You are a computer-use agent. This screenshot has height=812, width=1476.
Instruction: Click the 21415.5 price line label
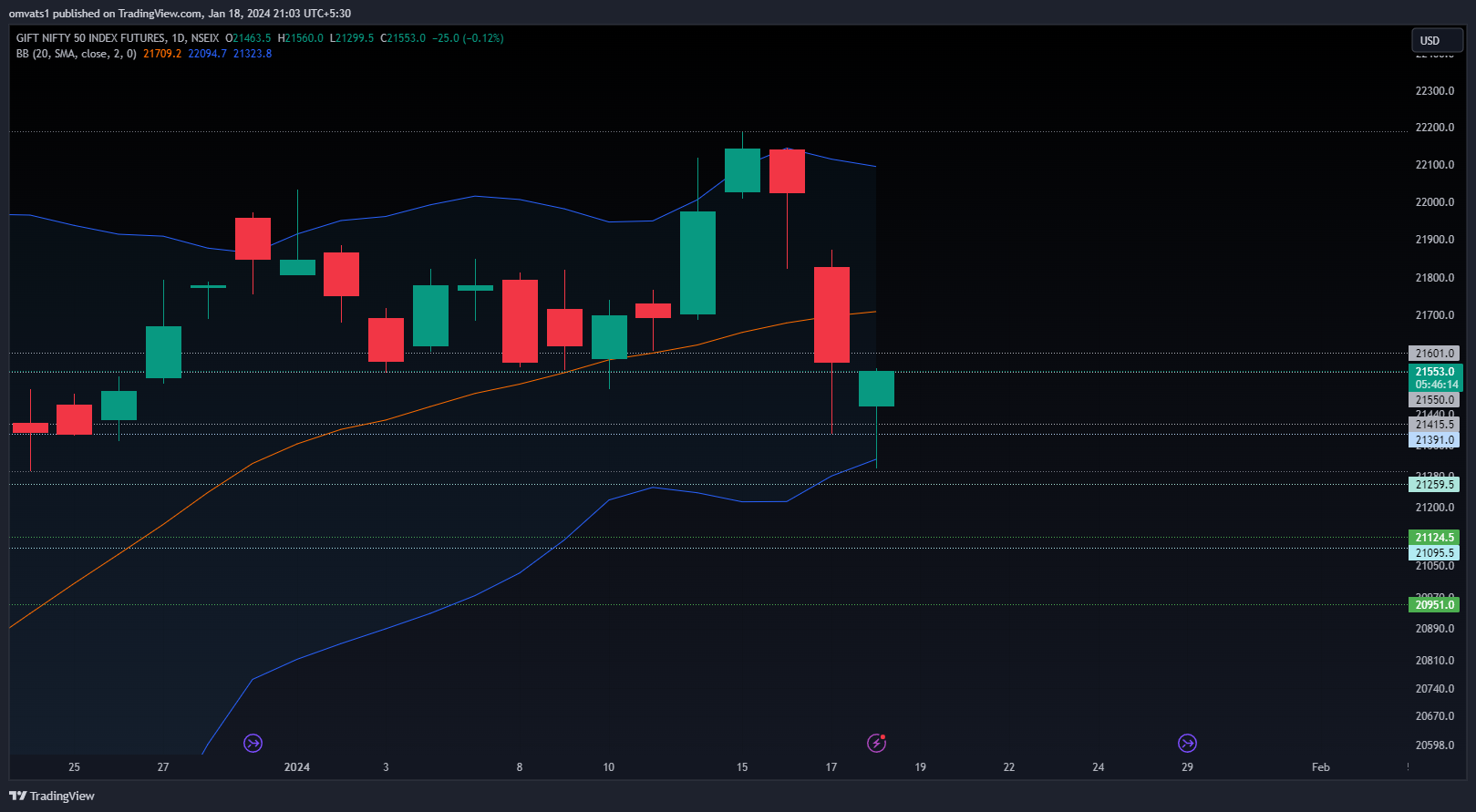[1435, 425]
